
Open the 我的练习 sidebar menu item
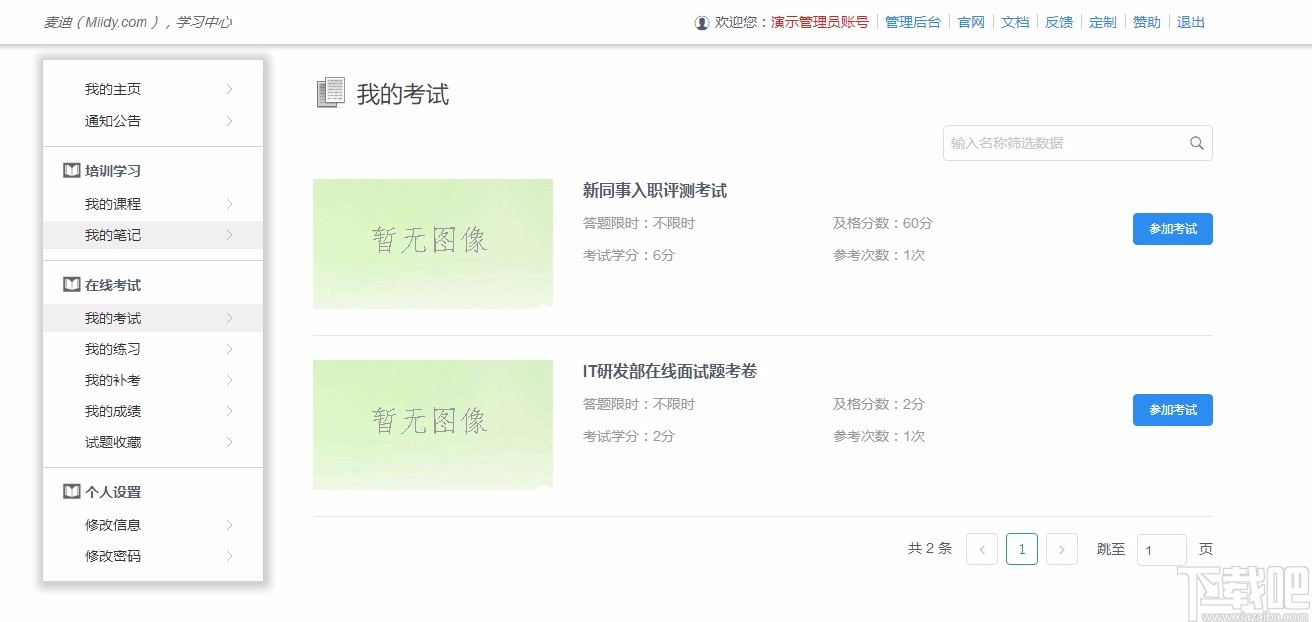pyautogui.click(x=113, y=348)
